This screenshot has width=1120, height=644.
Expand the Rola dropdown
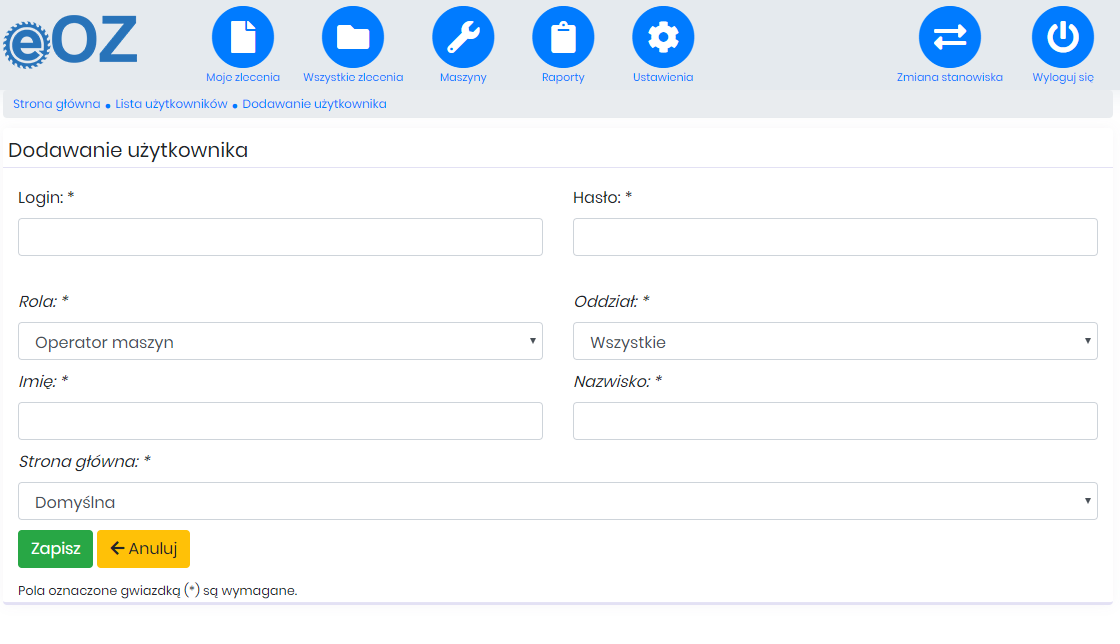click(280, 341)
